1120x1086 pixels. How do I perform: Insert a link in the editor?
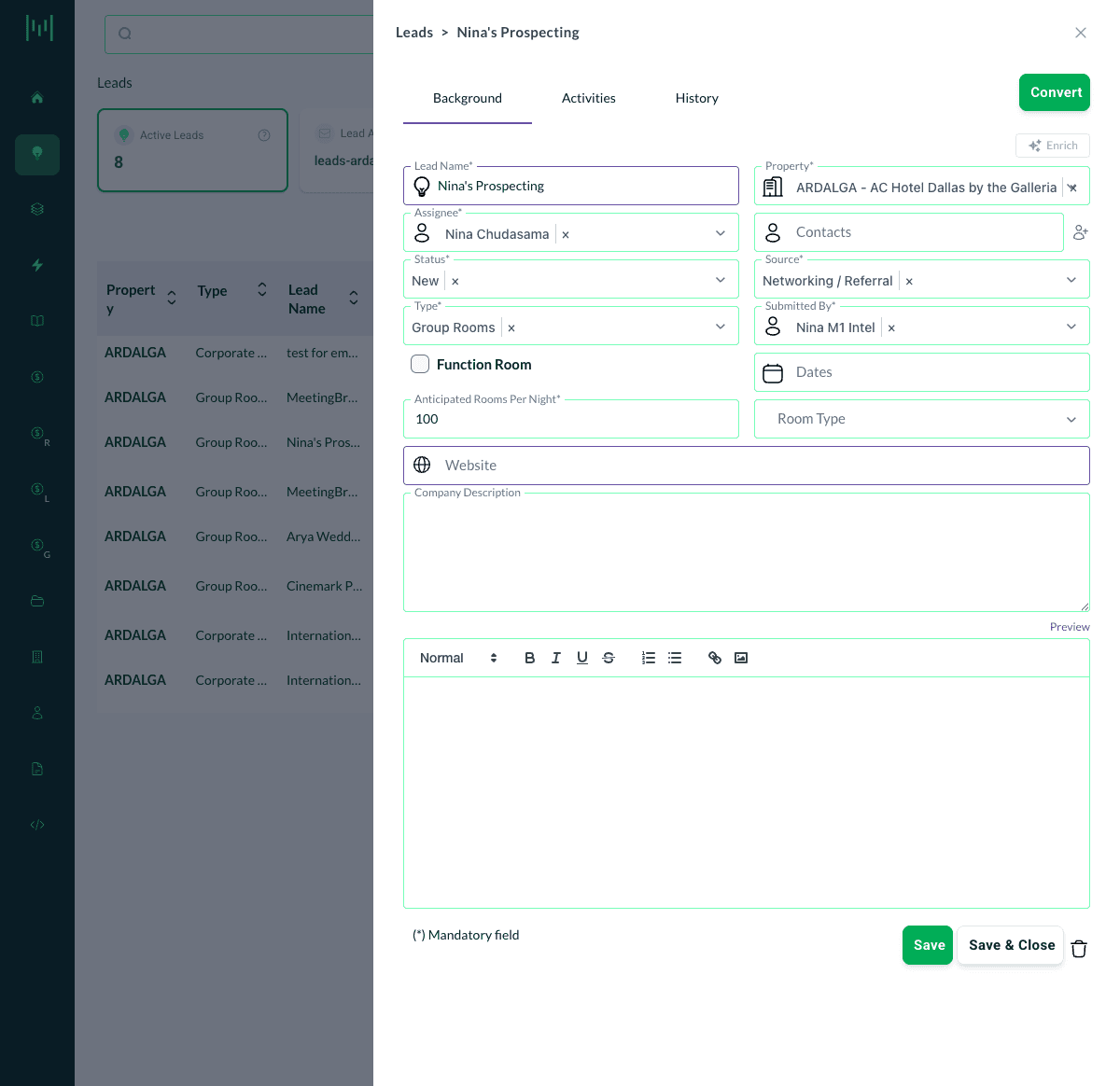pos(715,658)
